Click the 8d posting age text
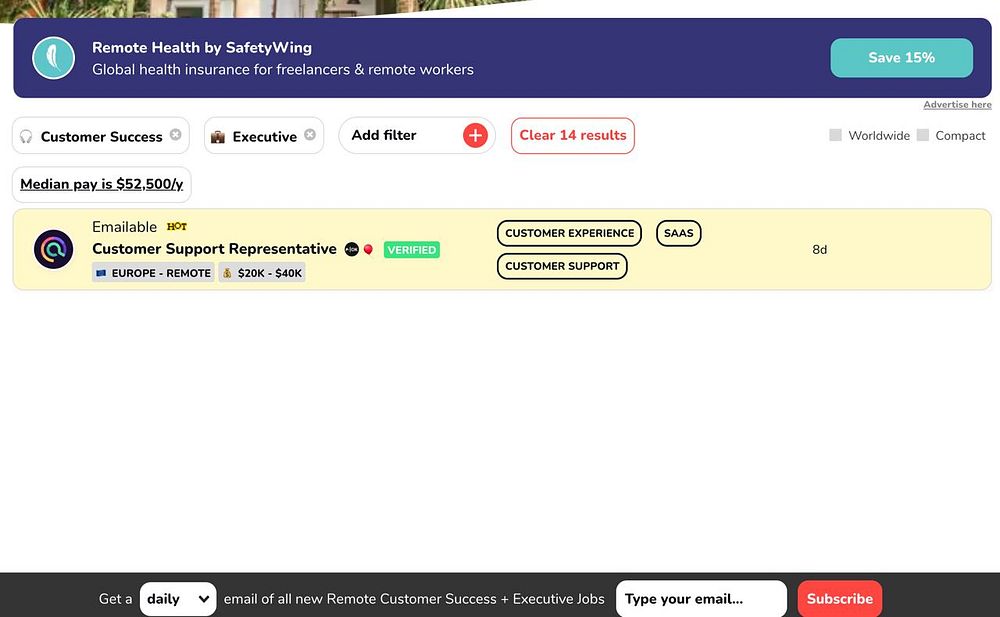Screen dimensions: 1000x617 point(820,249)
